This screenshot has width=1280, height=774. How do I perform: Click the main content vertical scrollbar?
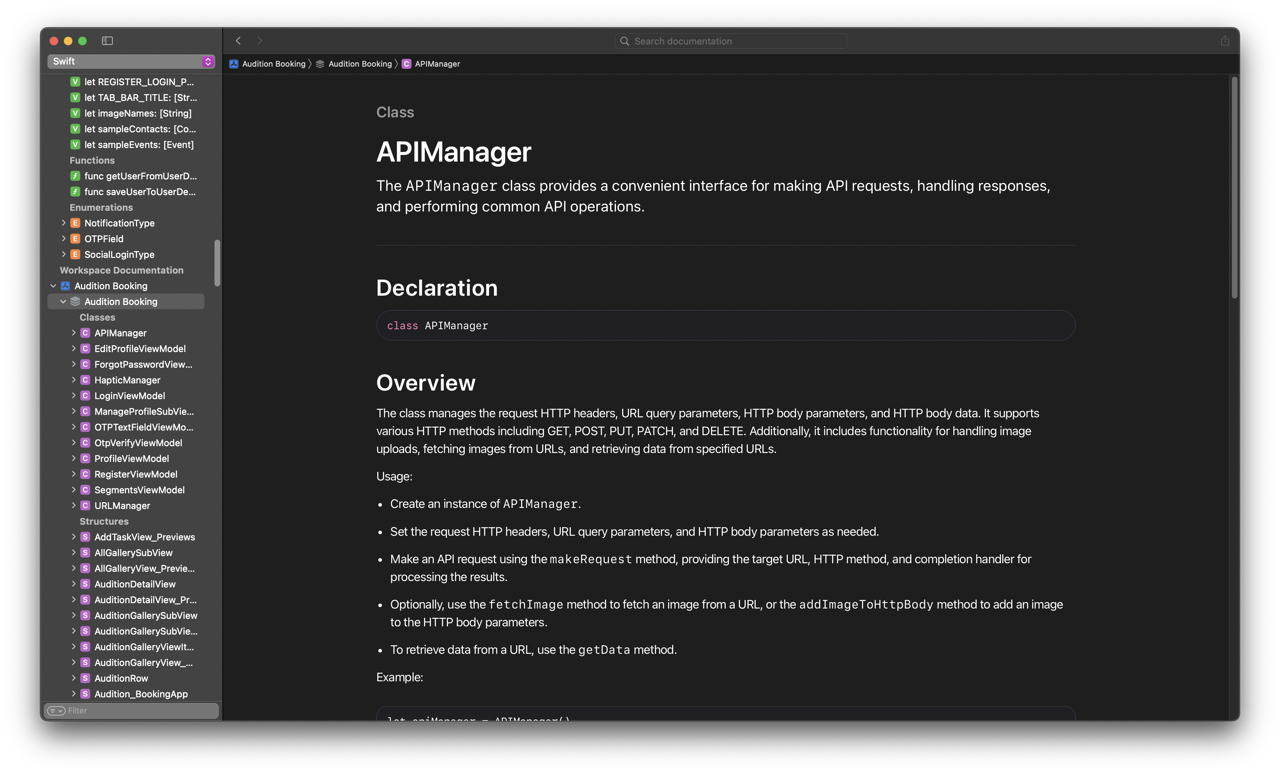1234,188
